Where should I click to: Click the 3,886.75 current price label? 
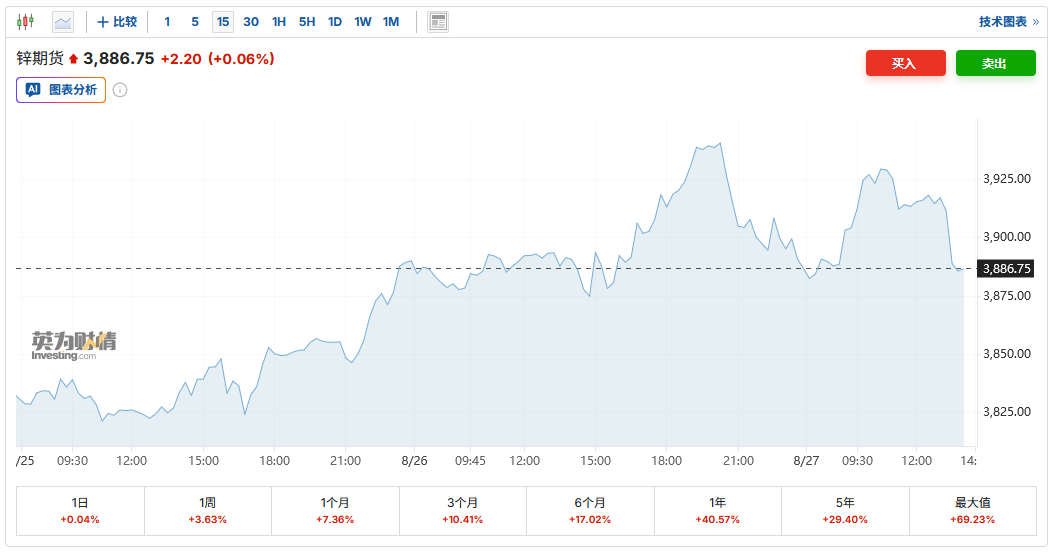tap(1006, 269)
